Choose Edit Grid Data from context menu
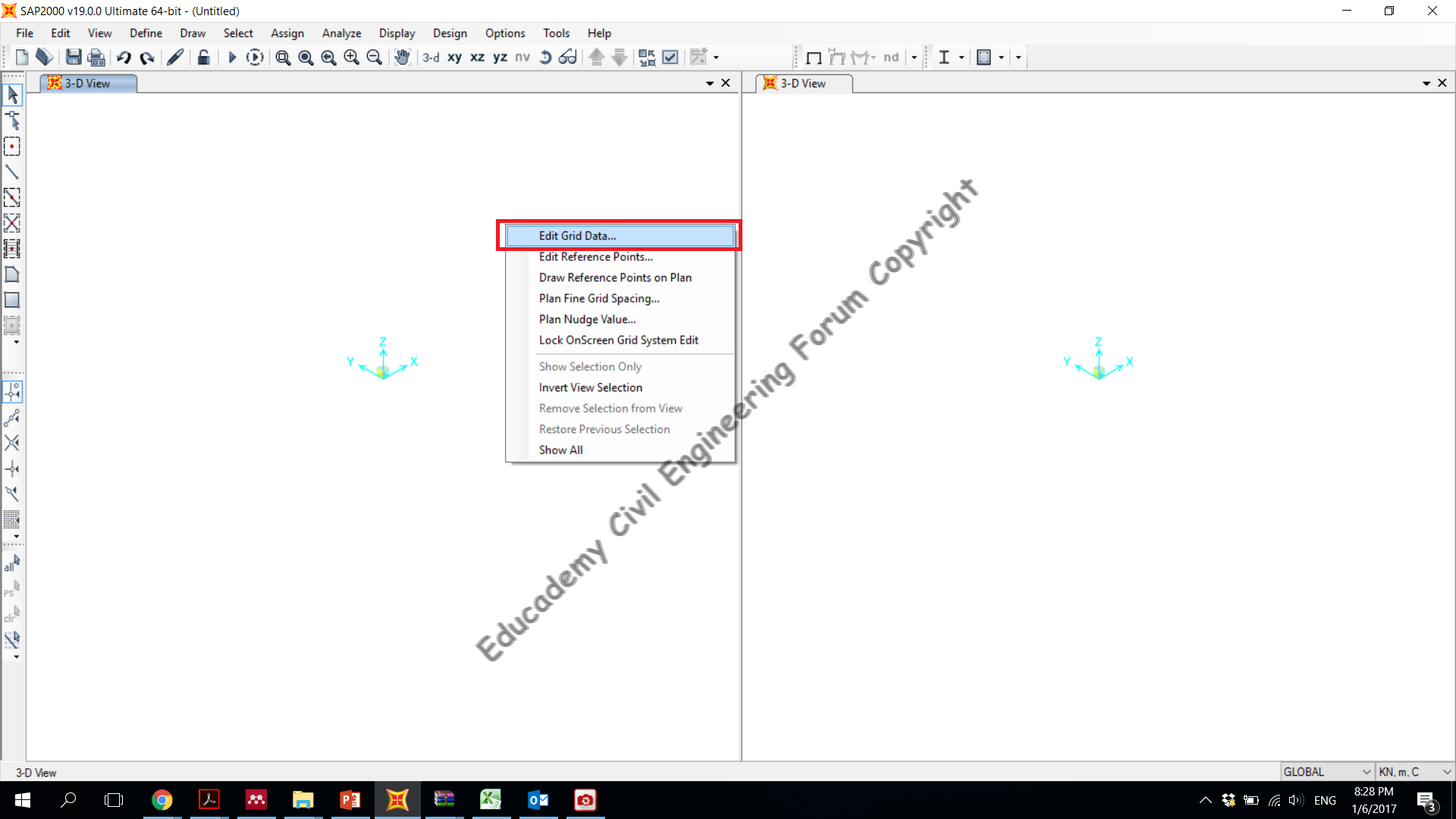This screenshot has height=819, width=1456. (620, 236)
